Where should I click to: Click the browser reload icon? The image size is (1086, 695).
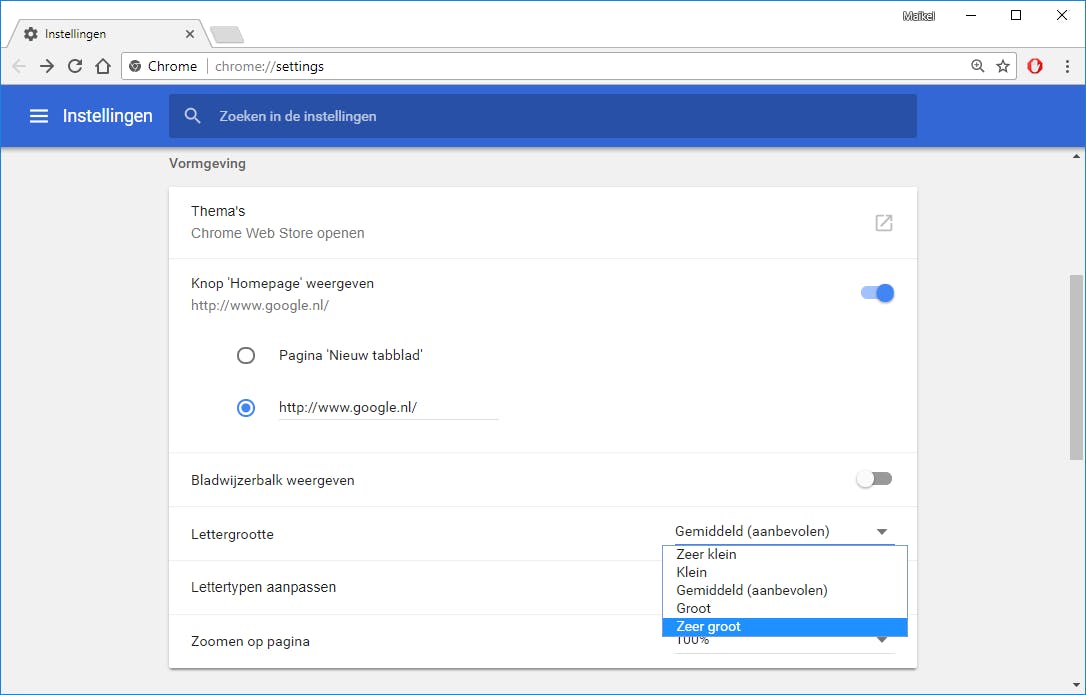tap(75, 66)
